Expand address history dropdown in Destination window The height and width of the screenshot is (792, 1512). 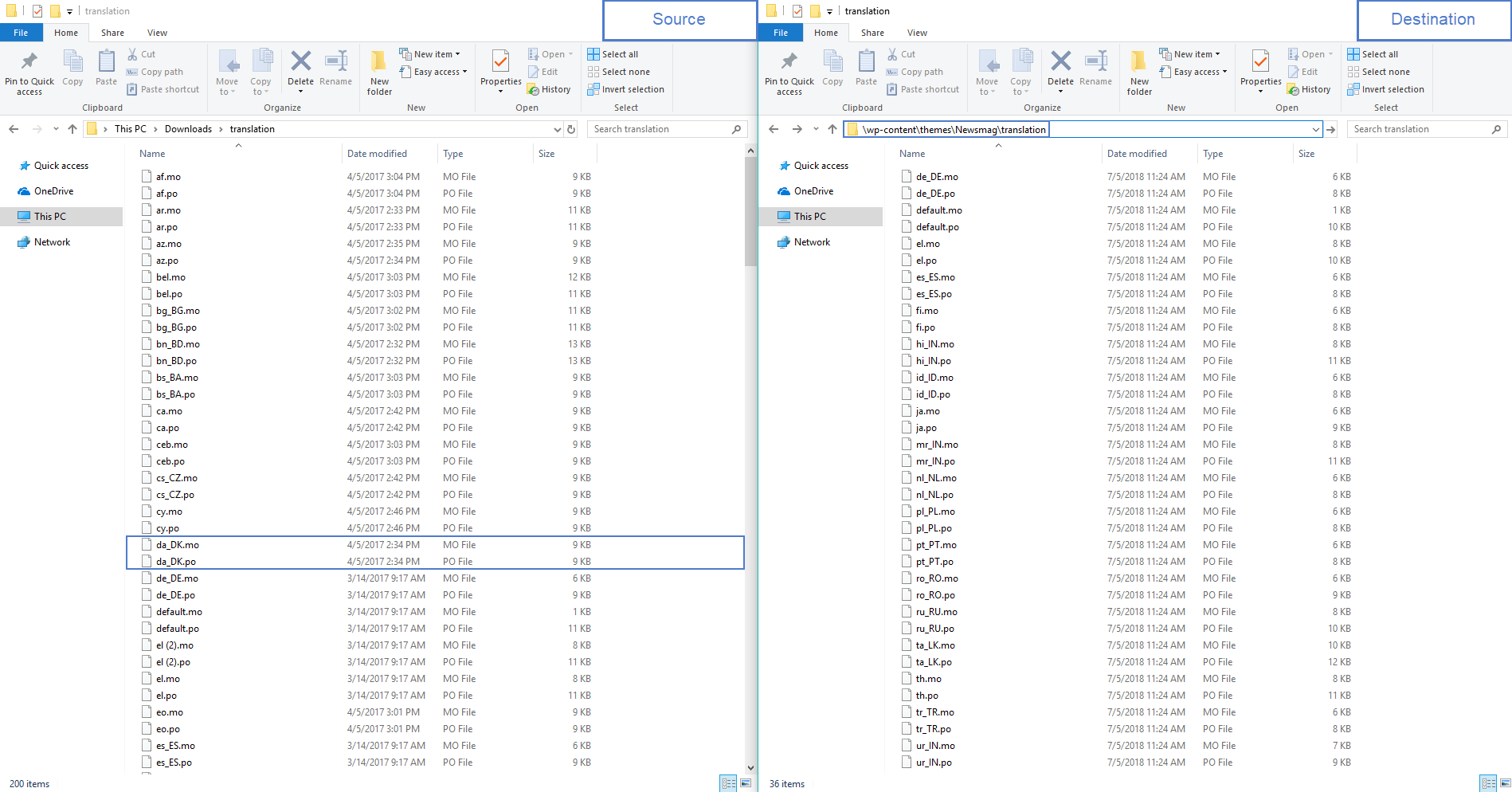[1315, 129]
